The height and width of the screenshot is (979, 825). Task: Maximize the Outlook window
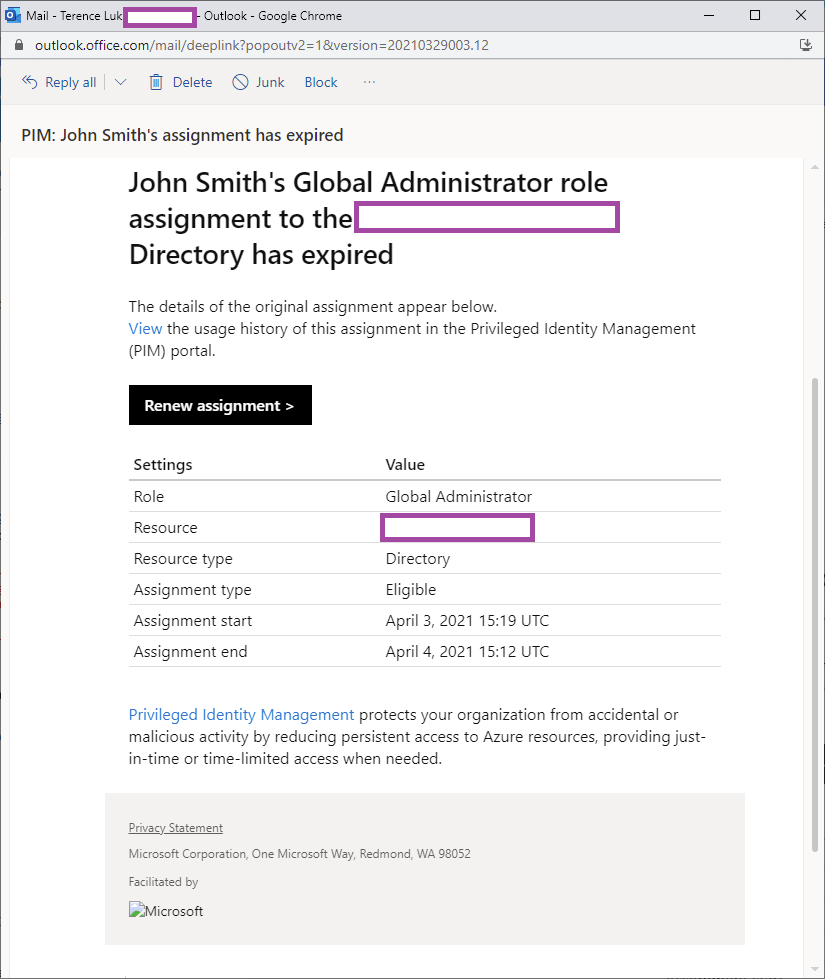[755, 15]
